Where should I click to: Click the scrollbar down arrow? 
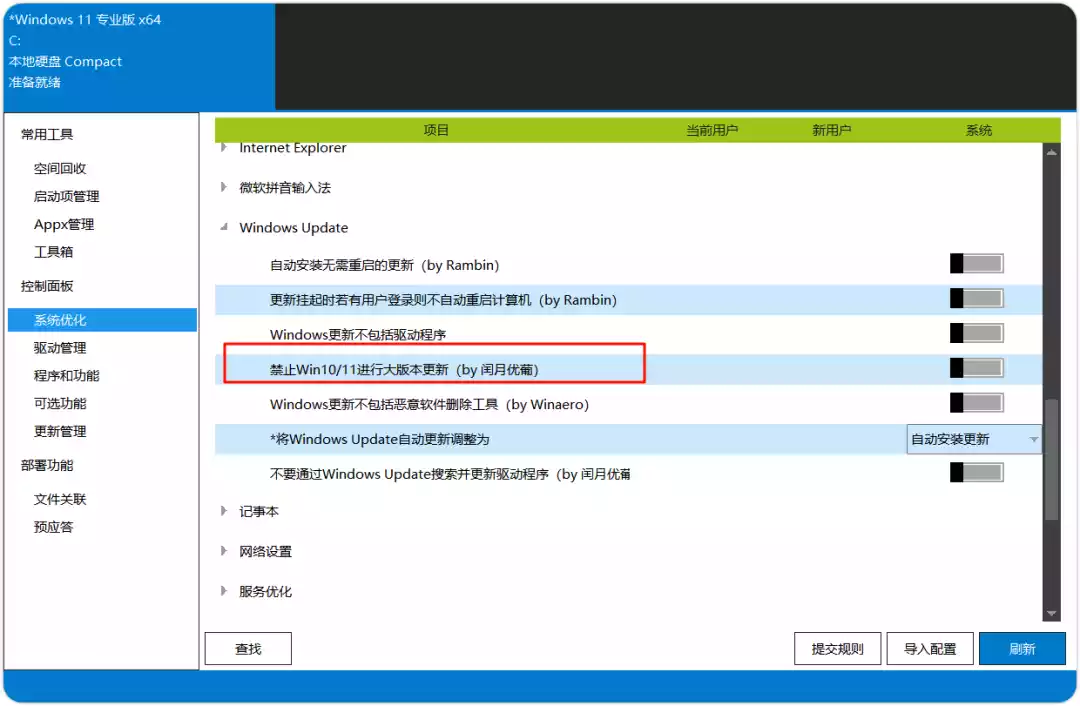1051,613
